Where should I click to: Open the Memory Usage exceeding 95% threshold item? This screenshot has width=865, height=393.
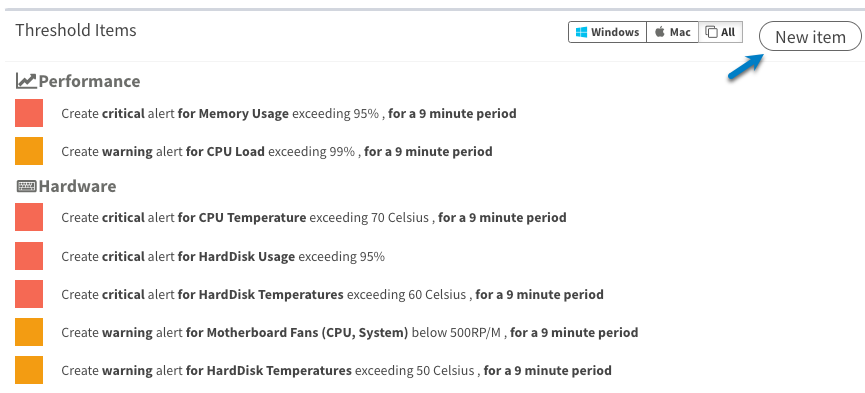pyautogui.click(x=289, y=114)
